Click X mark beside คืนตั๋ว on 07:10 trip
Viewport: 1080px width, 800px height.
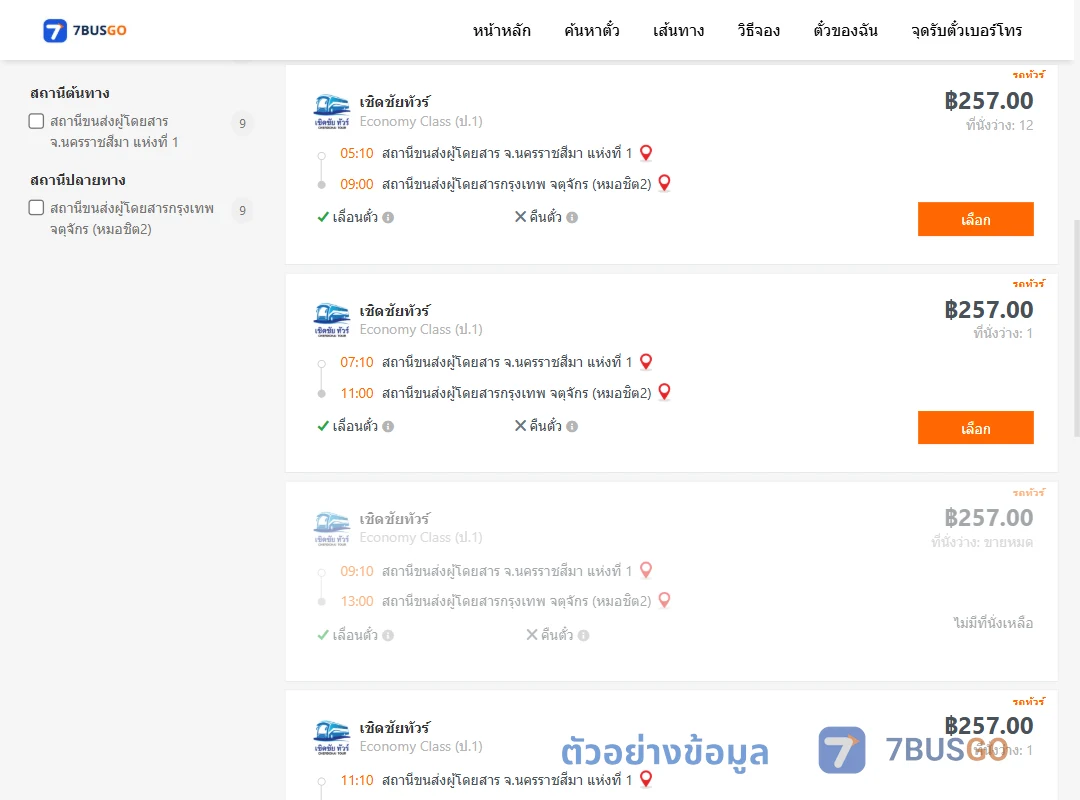click(x=521, y=425)
